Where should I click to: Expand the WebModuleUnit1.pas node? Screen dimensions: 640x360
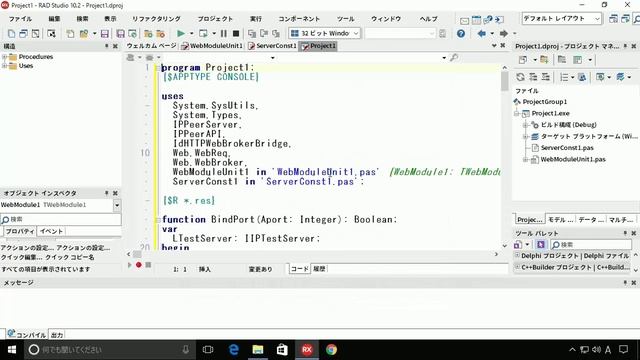pyautogui.click(x=526, y=160)
